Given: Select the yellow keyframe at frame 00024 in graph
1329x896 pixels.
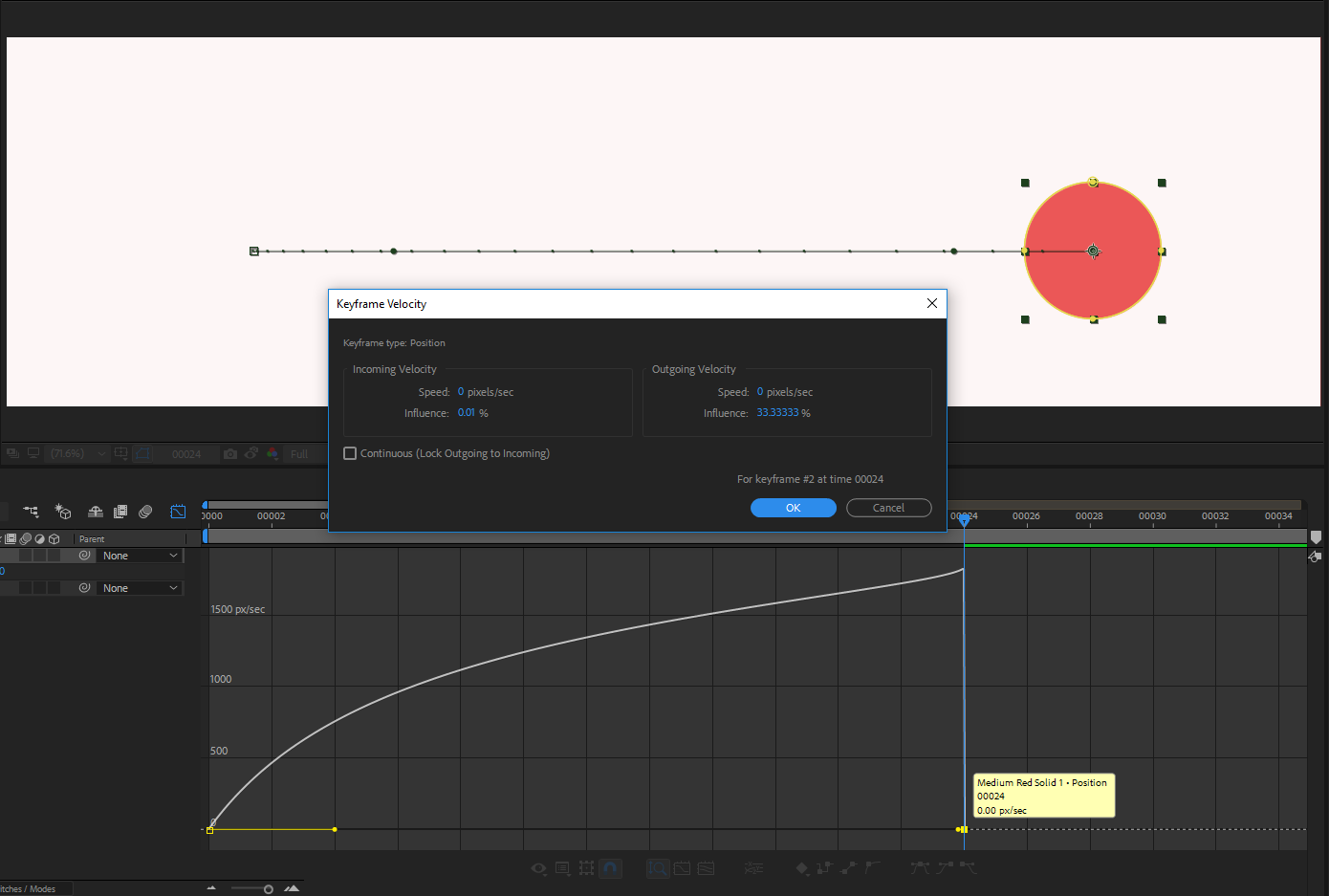Looking at the screenshot, I should (964, 829).
